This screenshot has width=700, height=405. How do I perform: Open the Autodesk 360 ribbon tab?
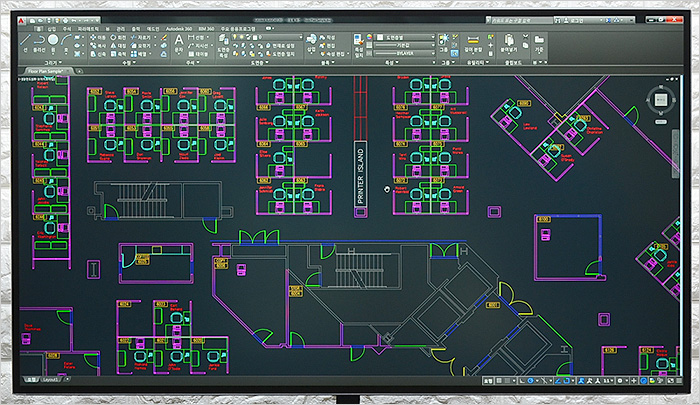[x=181, y=28]
